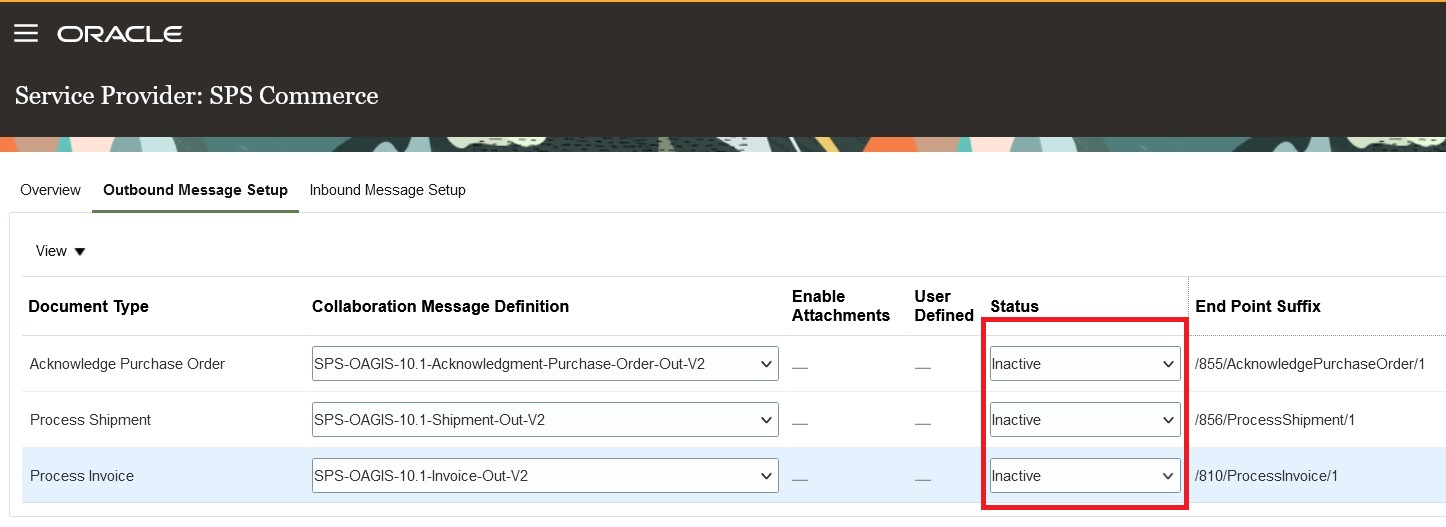Screen dimensions: 1446x527
Task: Select the Process Shipment row label
Action: [90, 420]
